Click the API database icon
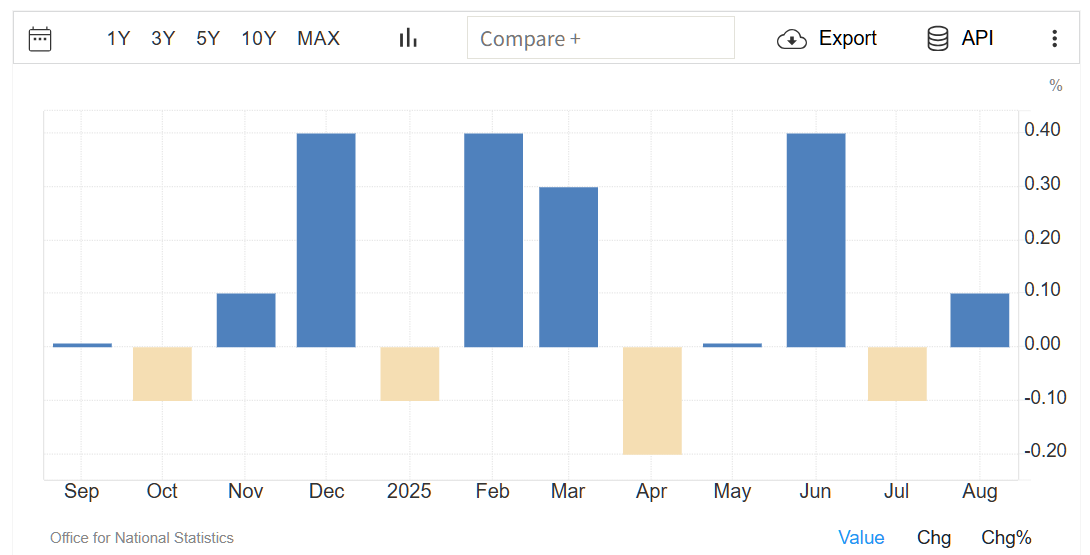 click(938, 39)
